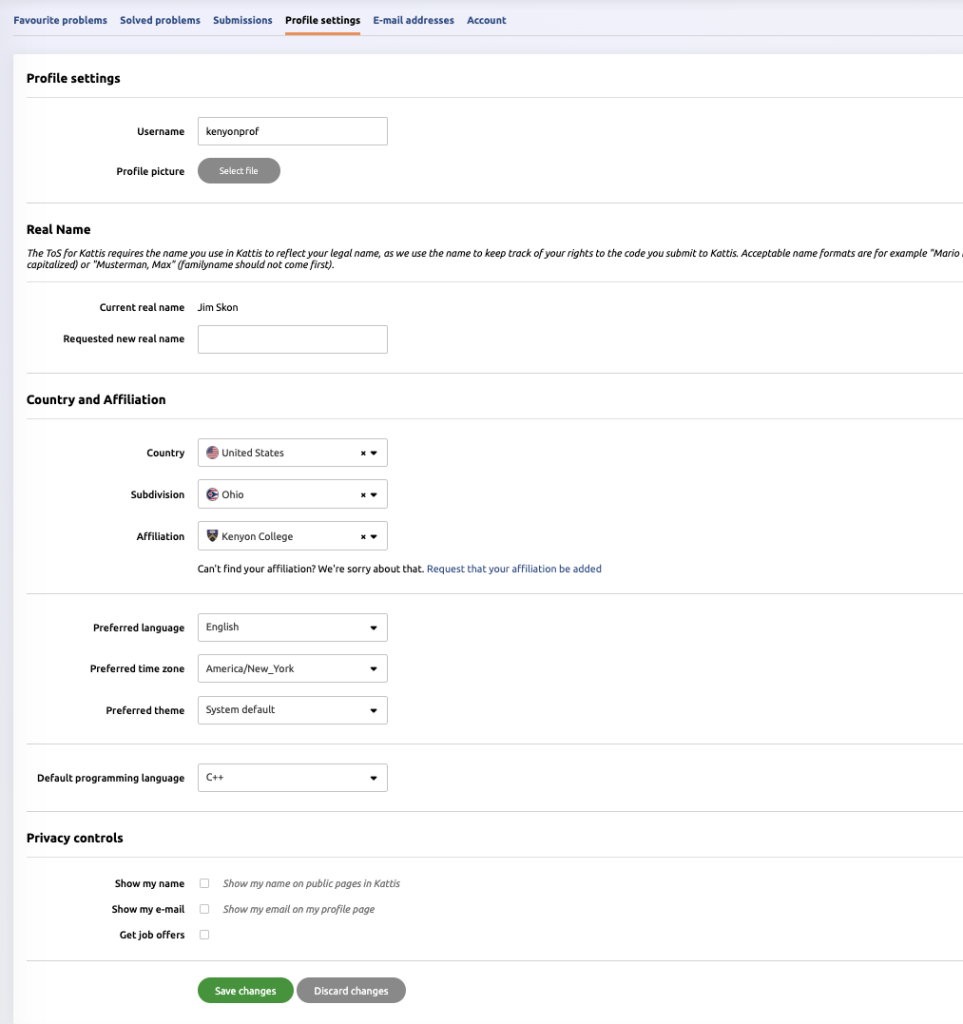Open the Favourite problems tab
The width and height of the screenshot is (963, 1024).
pyautogui.click(x=60, y=20)
